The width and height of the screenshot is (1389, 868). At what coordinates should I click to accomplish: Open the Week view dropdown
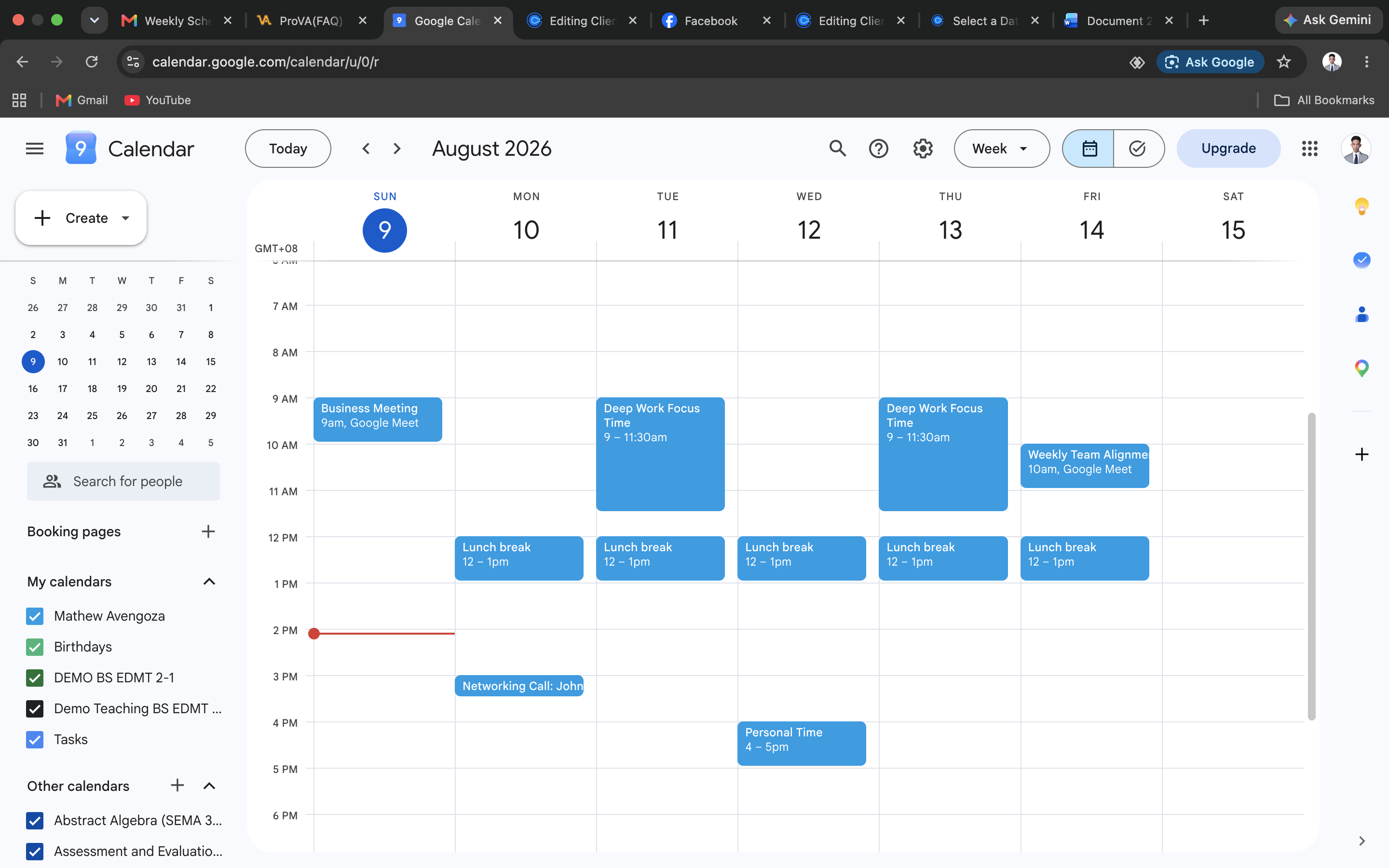coord(1002,149)
